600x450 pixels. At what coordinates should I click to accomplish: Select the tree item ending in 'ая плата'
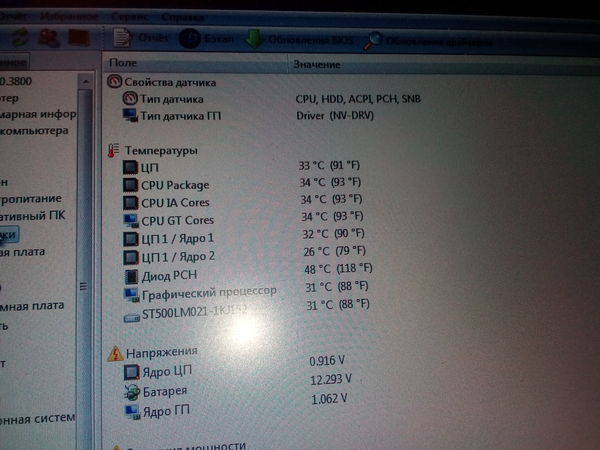pyautogui.click(x=22, y=252)
